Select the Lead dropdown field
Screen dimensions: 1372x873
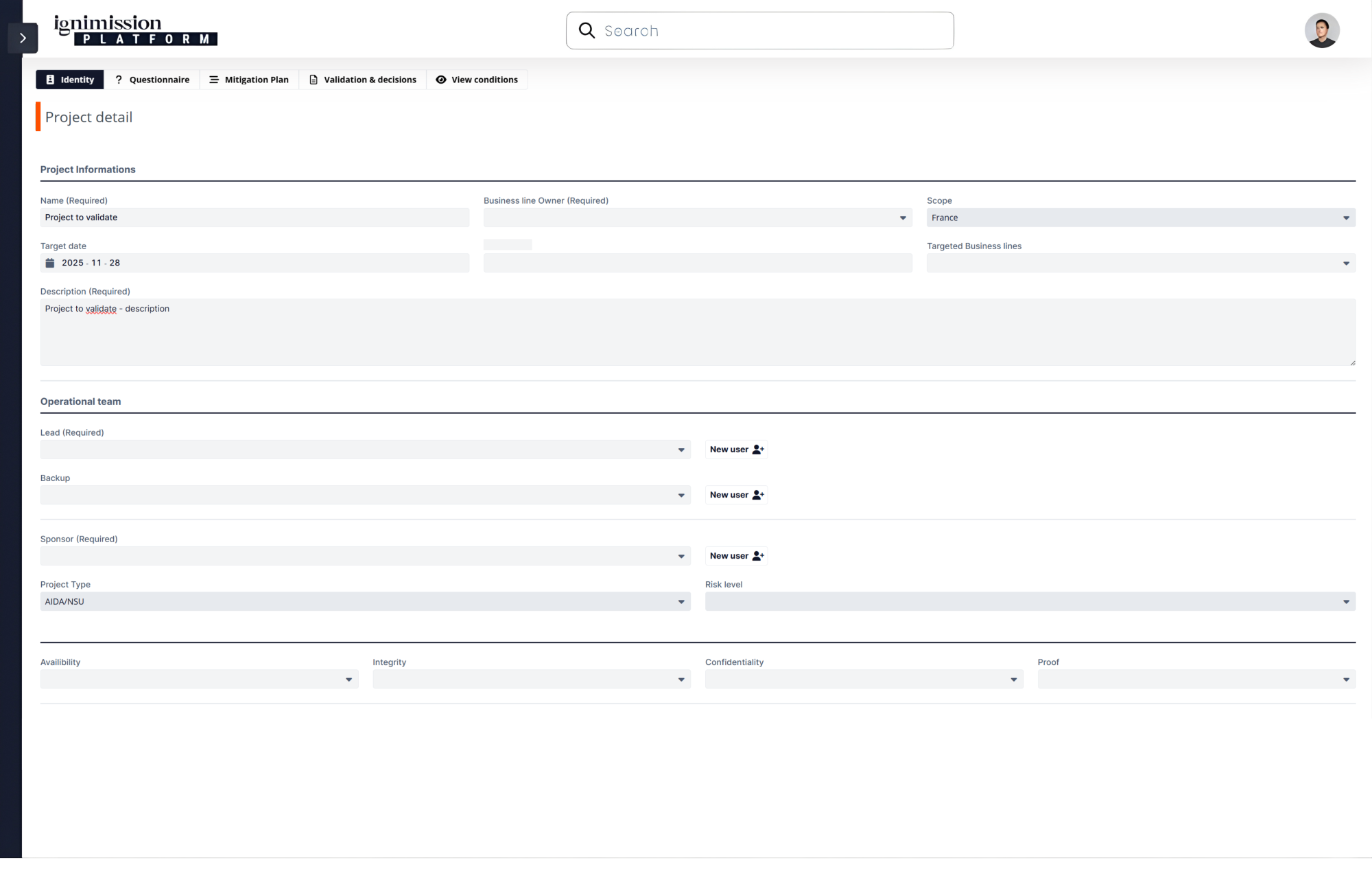tap(365, 450)
